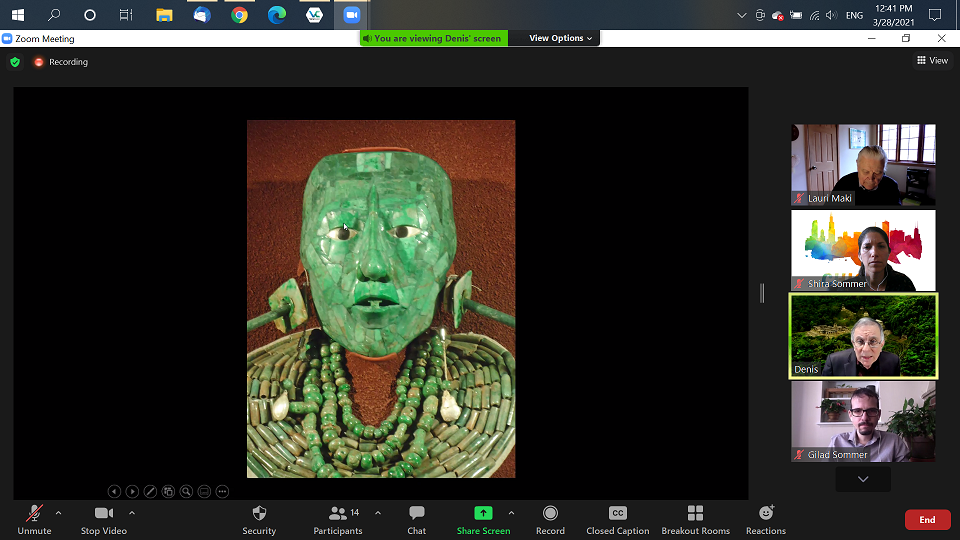The height and width of the screenshot is (540, 960).
Task: Open Microsoft Edge from the taskbar
Action: point(277,15)
